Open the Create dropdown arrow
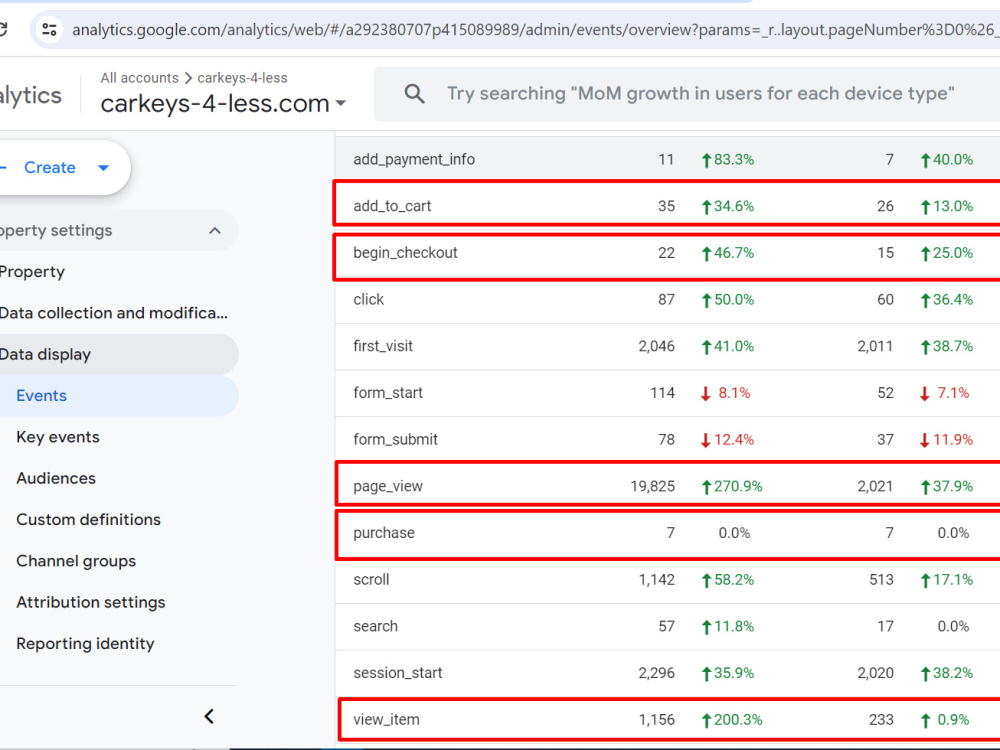 click(103, 168)
